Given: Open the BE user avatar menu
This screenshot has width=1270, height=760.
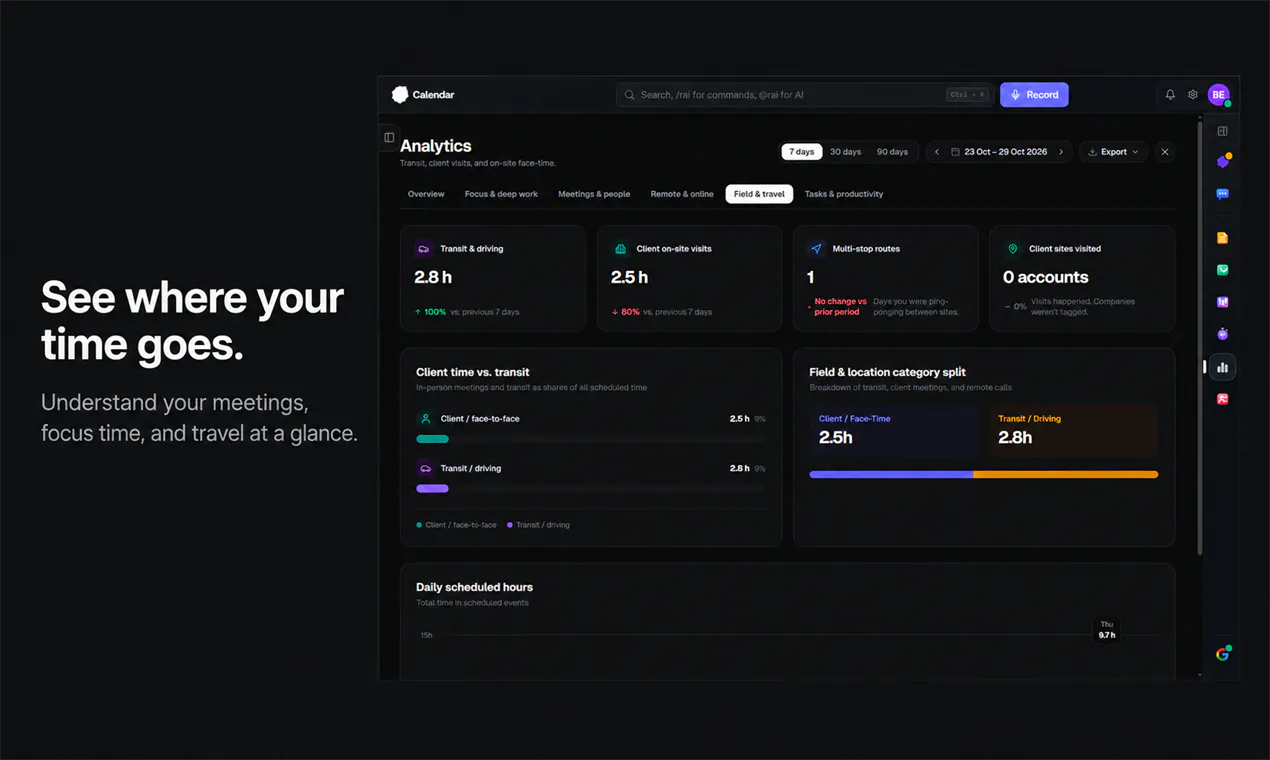Looking at the screenshot, I should coord(1218,95).
